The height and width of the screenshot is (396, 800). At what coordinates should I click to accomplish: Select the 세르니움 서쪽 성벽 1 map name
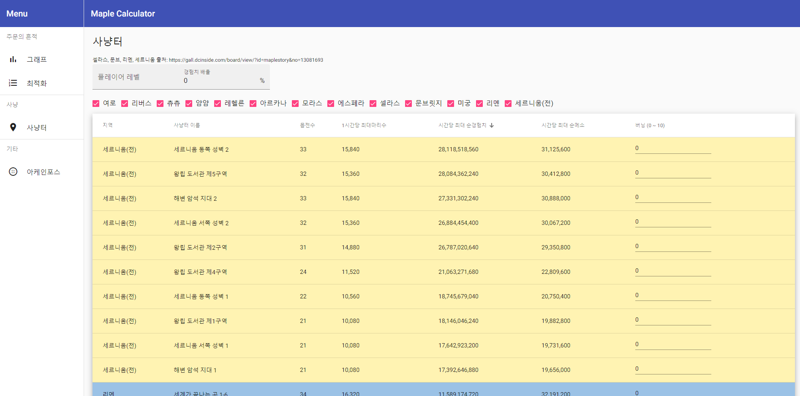[201, 345]
